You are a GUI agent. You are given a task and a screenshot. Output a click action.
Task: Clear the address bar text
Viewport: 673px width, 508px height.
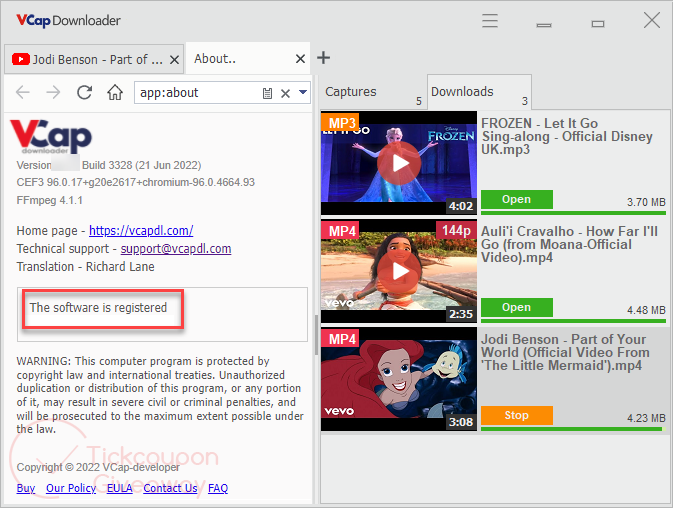click(x=285, y=93)
